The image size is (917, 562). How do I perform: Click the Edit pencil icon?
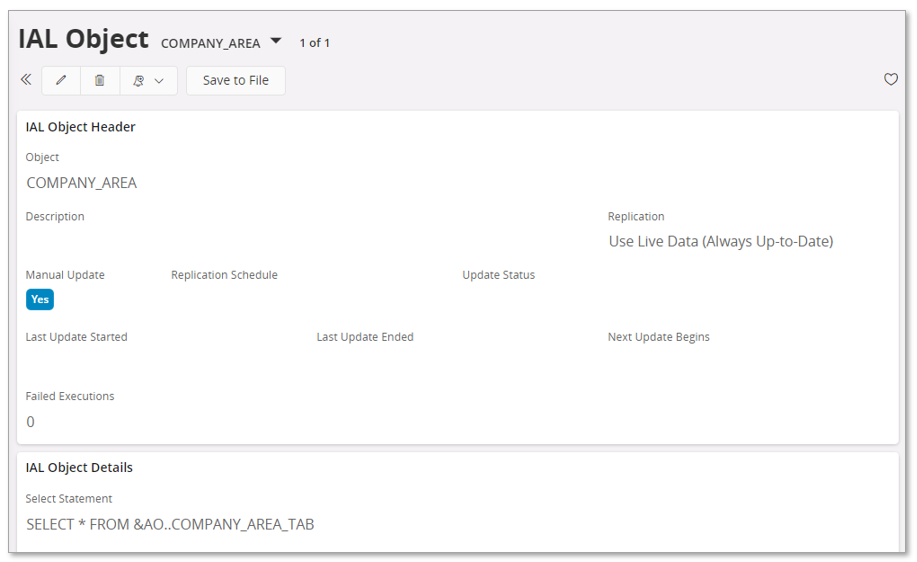(x=61, y=81)
